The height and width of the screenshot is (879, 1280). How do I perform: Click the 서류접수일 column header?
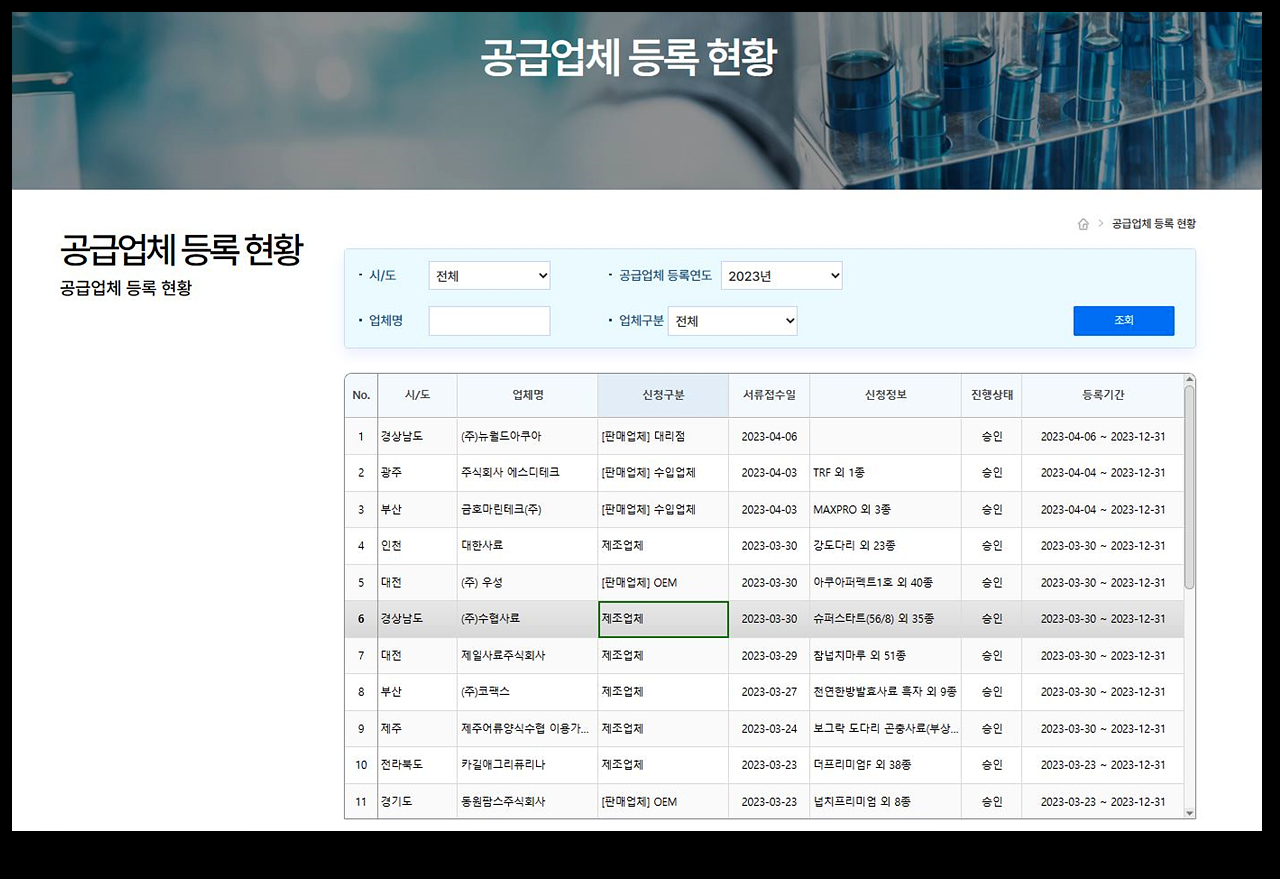tap(769, 395)
